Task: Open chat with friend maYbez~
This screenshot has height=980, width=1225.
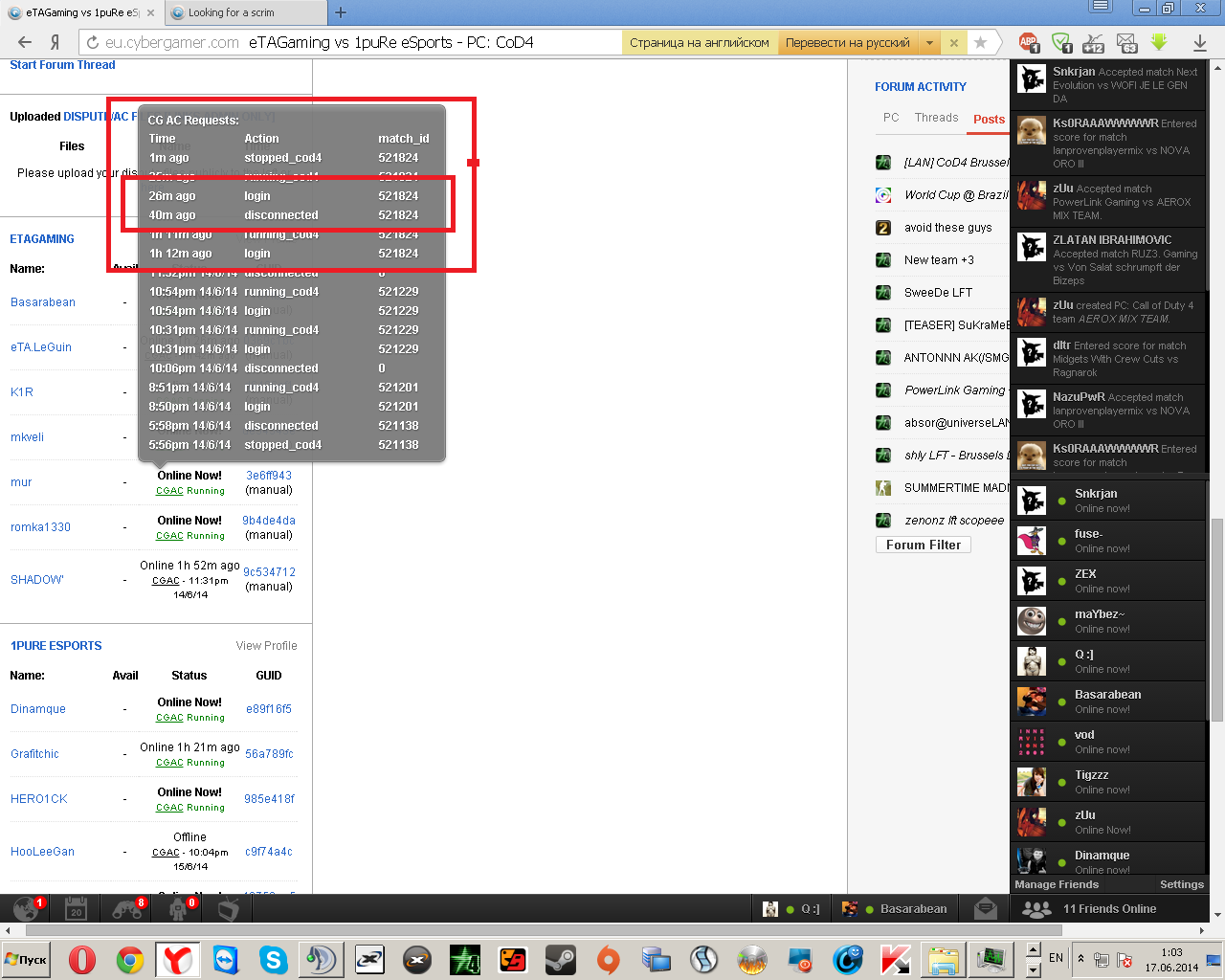Action: click(1109, 621)
